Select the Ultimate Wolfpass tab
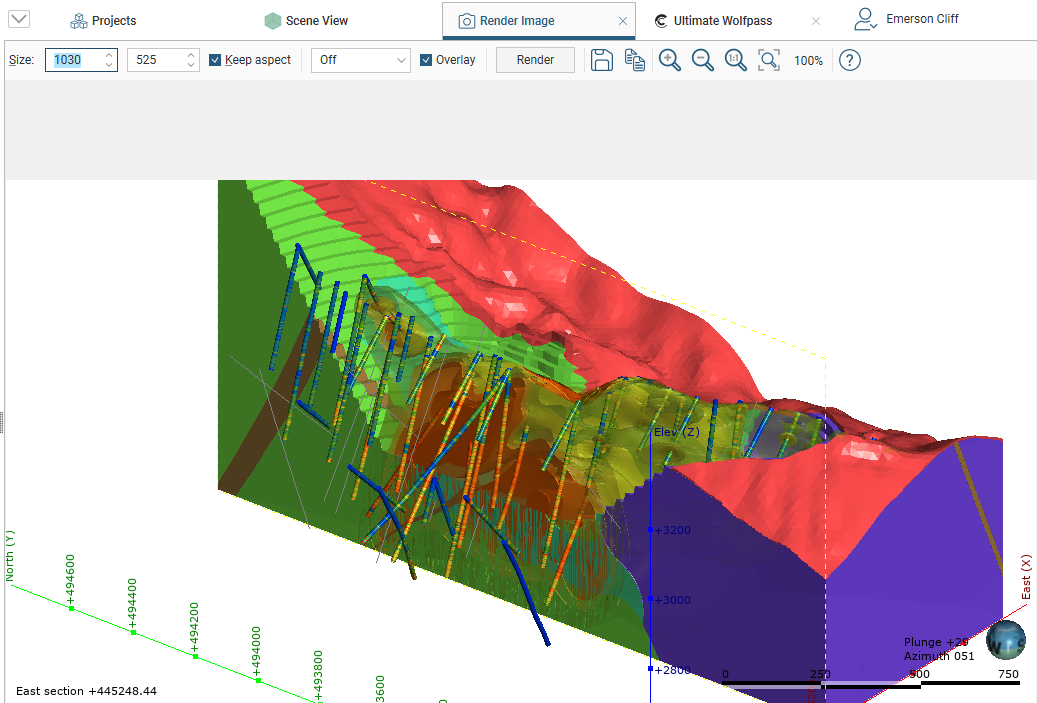The height and width of the screenshot is (703, 1037). click(x=722, y=21)
